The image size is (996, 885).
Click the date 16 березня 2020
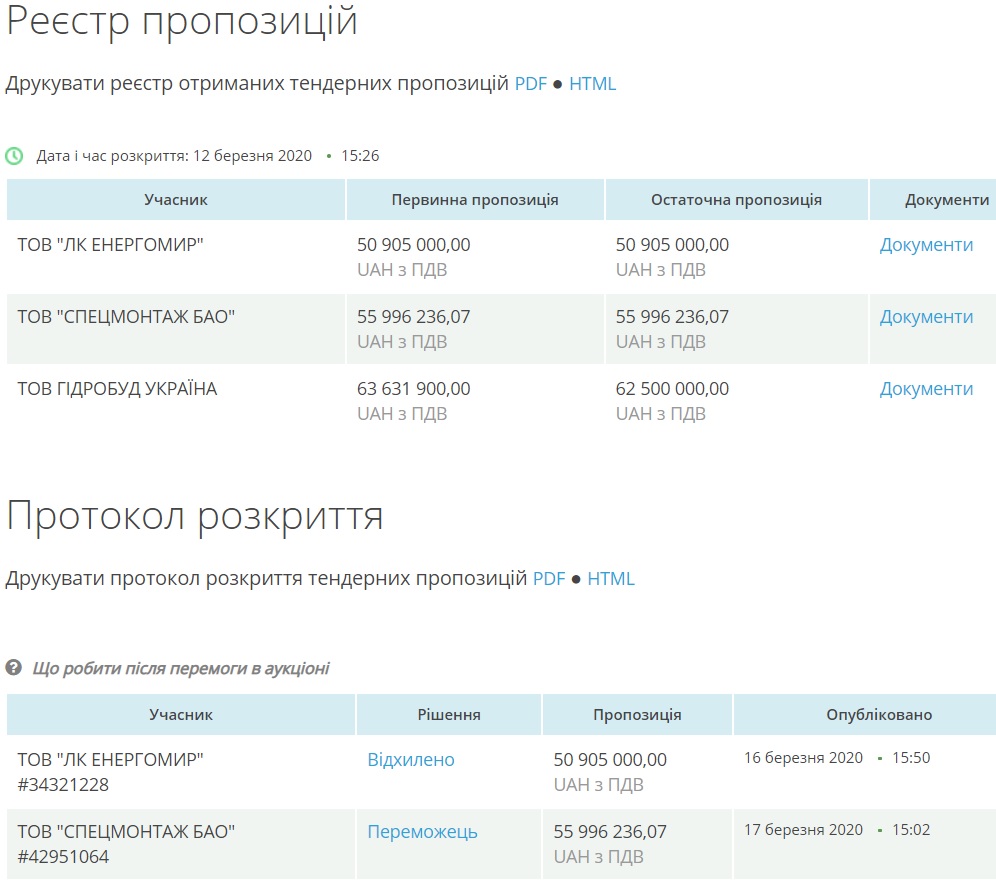[804, 758]
